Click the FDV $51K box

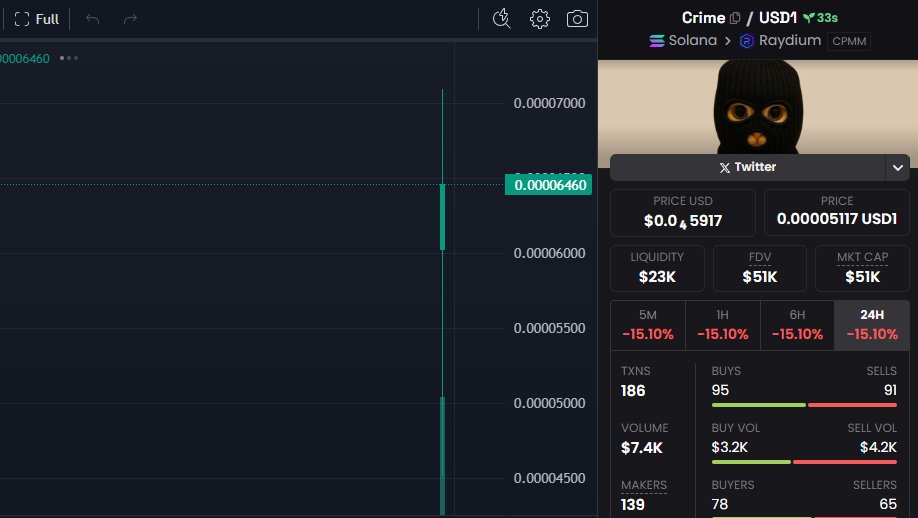point(759,268)
